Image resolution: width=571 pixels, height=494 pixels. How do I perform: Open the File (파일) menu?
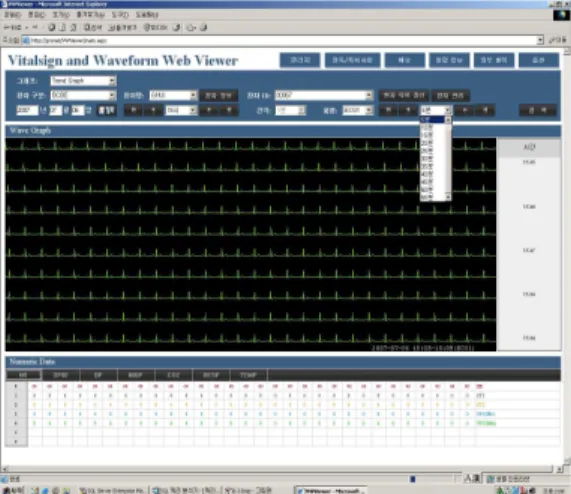pos(13,15)
